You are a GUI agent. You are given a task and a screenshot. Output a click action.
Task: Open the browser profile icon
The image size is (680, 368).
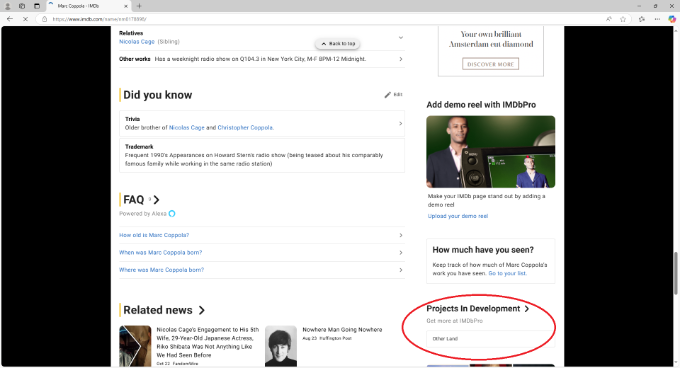(7, 6)
